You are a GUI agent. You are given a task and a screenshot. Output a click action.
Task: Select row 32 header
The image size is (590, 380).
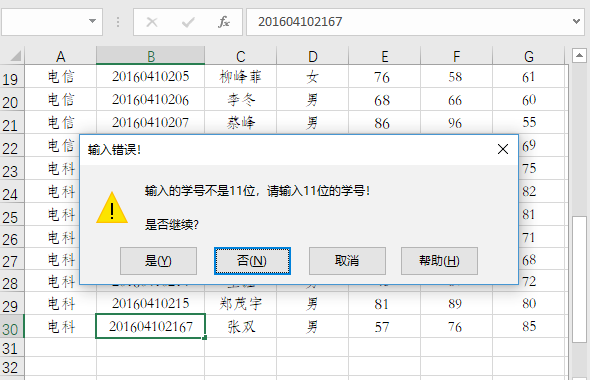click(12, 366)
